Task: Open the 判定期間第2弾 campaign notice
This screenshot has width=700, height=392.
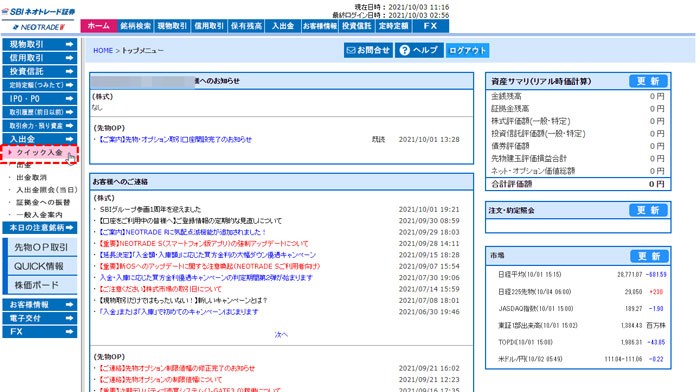Action: tap(206, 278)
